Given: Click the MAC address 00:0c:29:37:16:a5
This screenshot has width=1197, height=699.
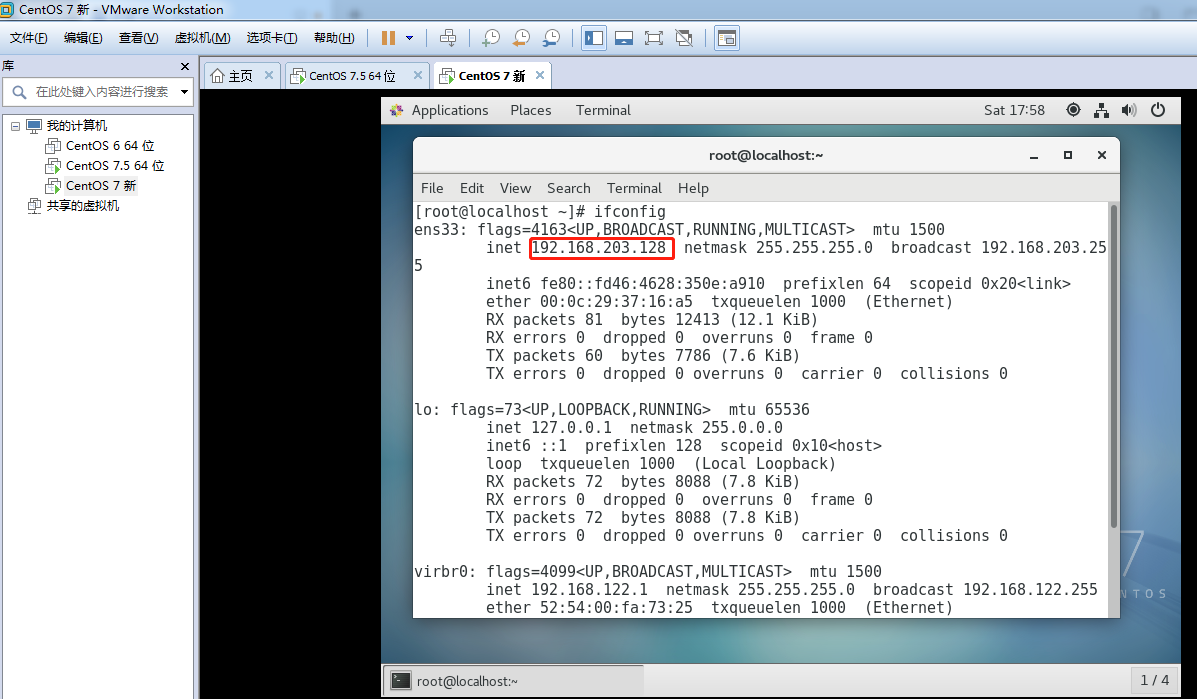Looking at the screenshot, I should tap(616, 301).
